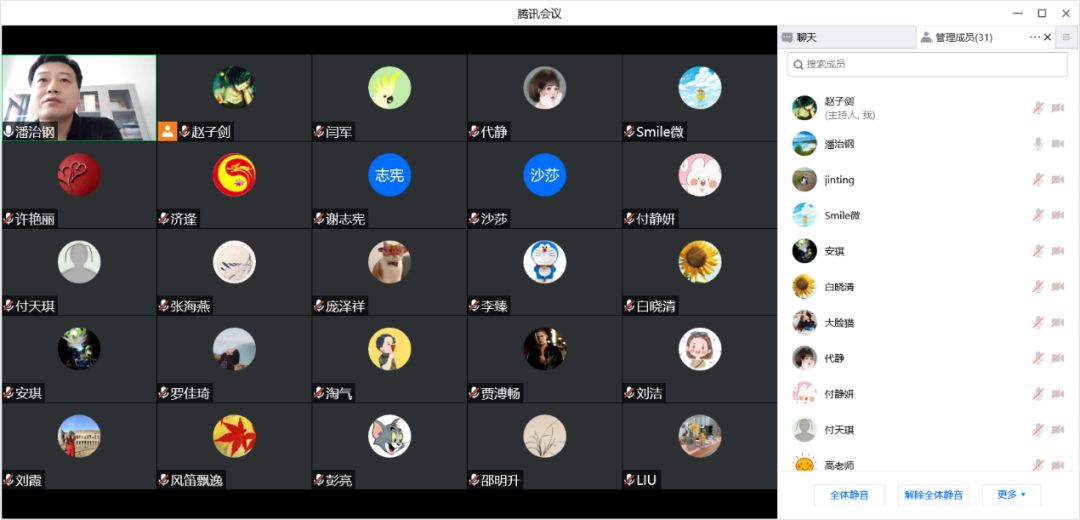The height and width of the screenshot is (520, 1080).
Task: Select 潘治钢's live video thumbnail
Action: 79,98
